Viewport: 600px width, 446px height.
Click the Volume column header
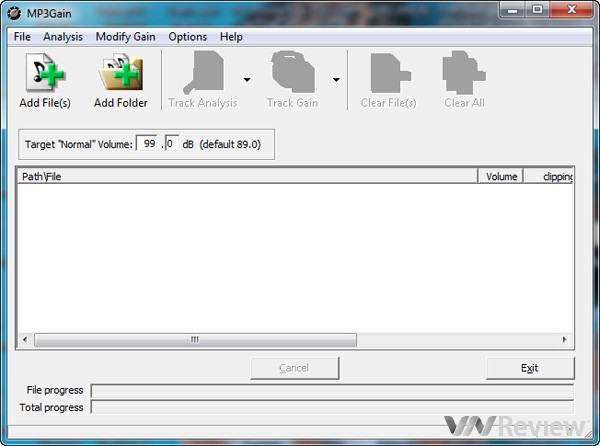[x=501, y=176]
